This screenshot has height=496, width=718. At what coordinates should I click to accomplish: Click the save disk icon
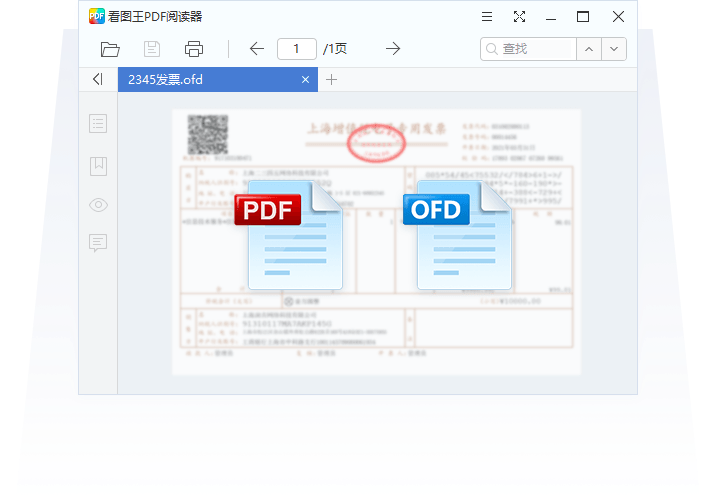point(152,49)
